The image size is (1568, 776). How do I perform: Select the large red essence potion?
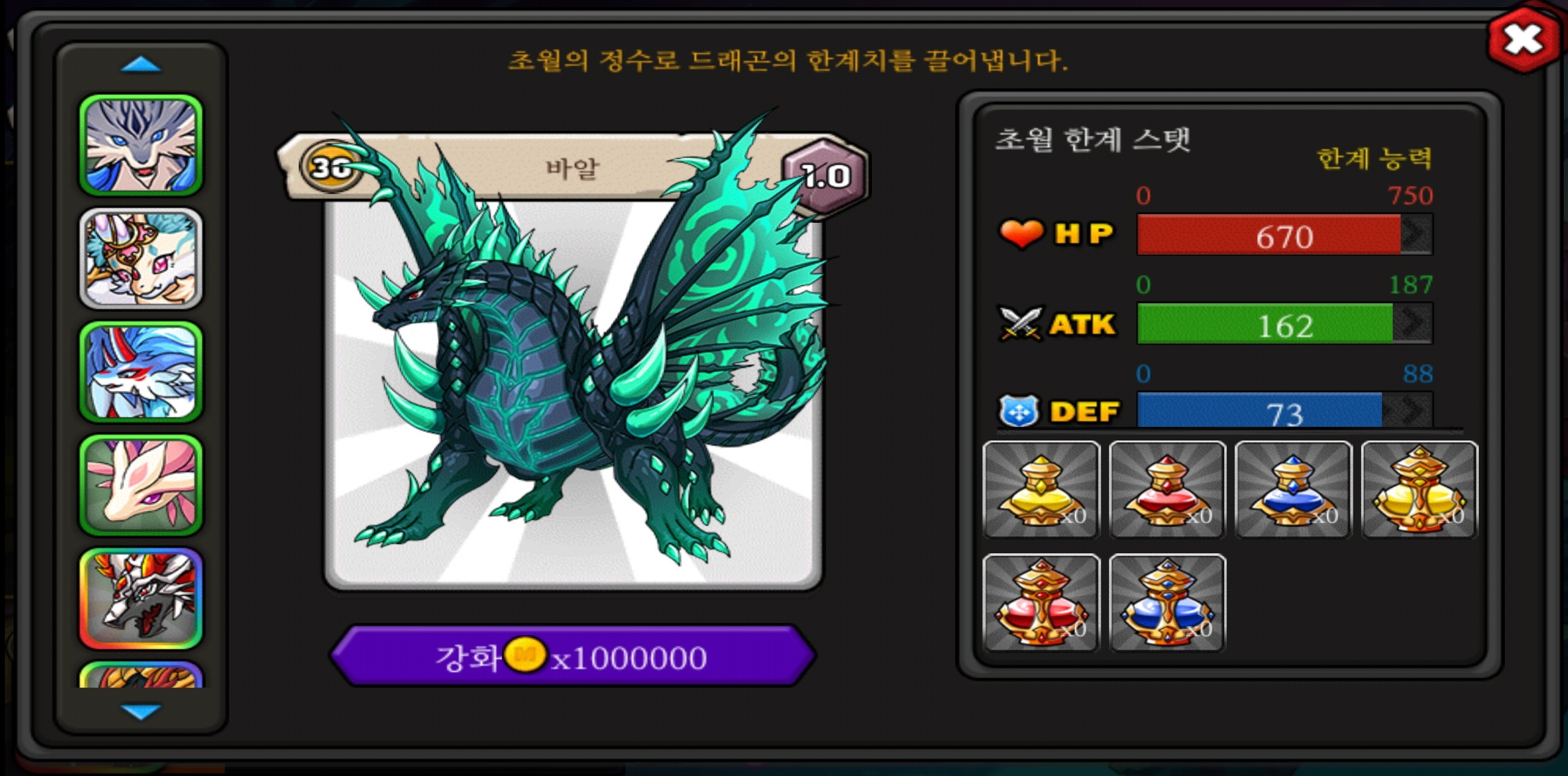(1042, 603)
